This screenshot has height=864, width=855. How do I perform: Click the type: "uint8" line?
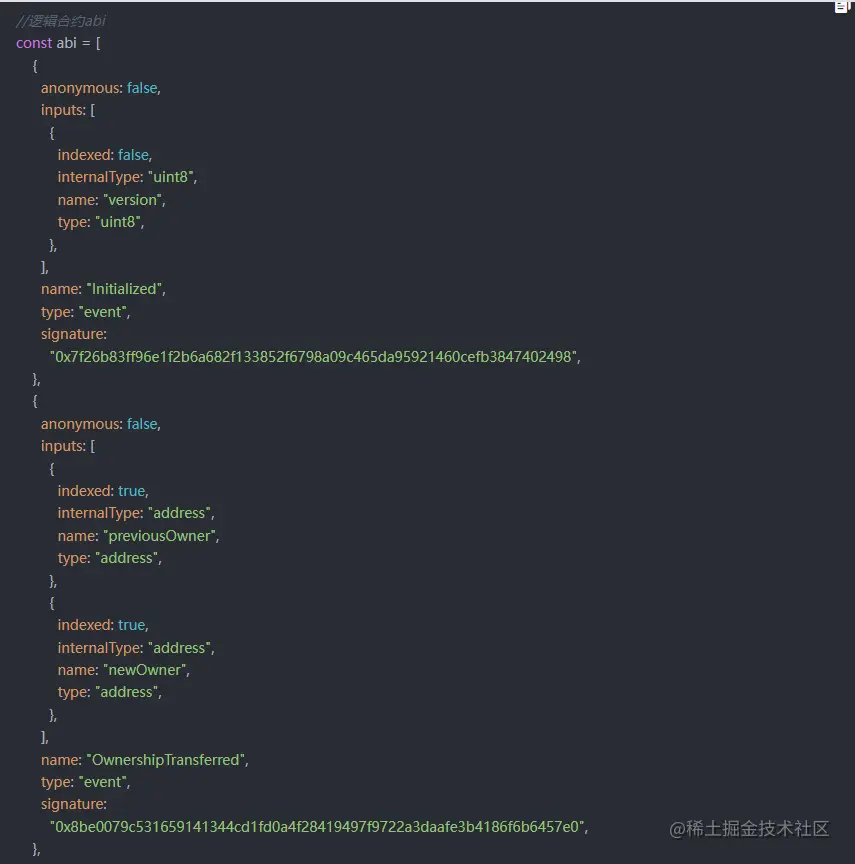coord(101,222)
